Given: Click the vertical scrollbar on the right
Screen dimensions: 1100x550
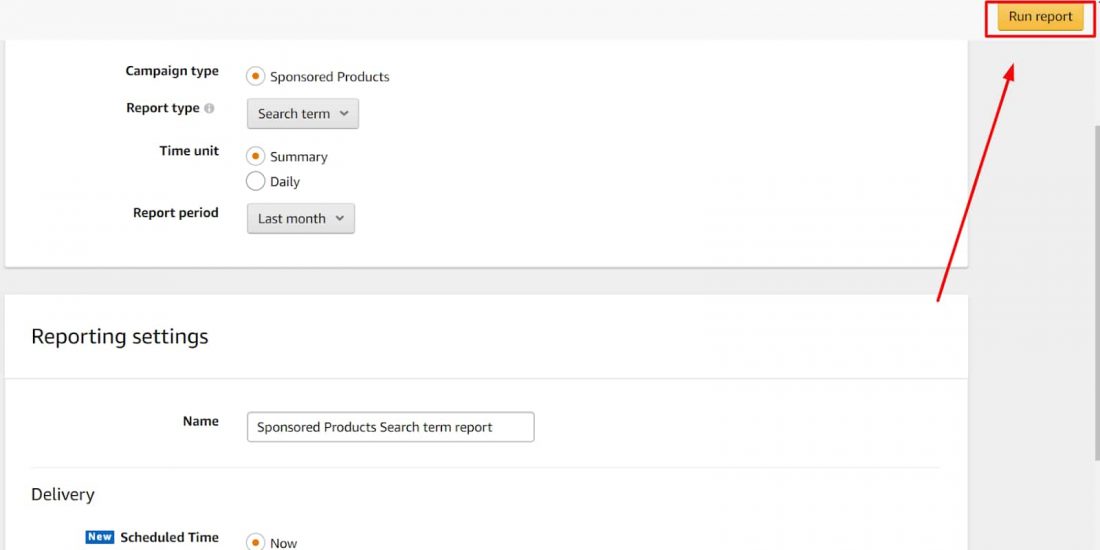Looking at the screenshot, I should 1096,293.
